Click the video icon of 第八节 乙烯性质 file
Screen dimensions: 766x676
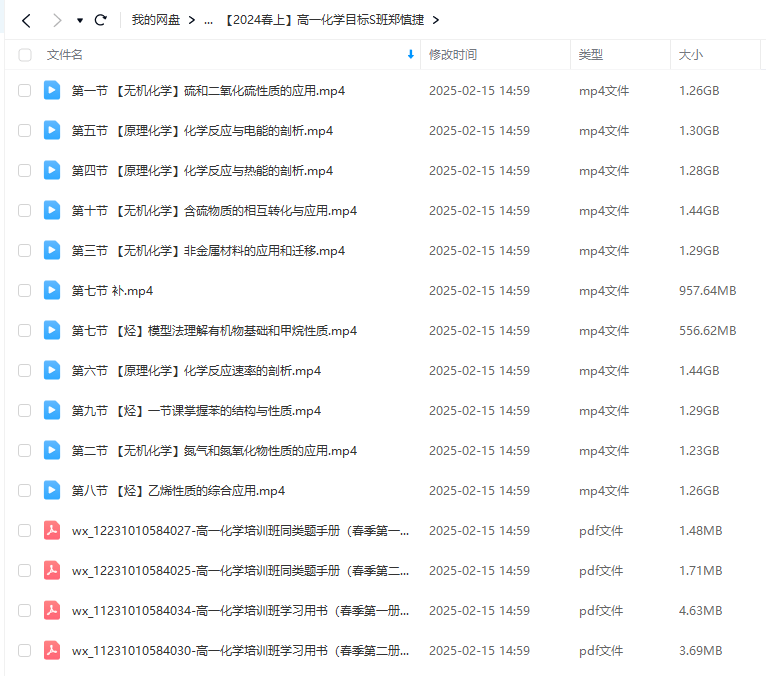(52, 491)
